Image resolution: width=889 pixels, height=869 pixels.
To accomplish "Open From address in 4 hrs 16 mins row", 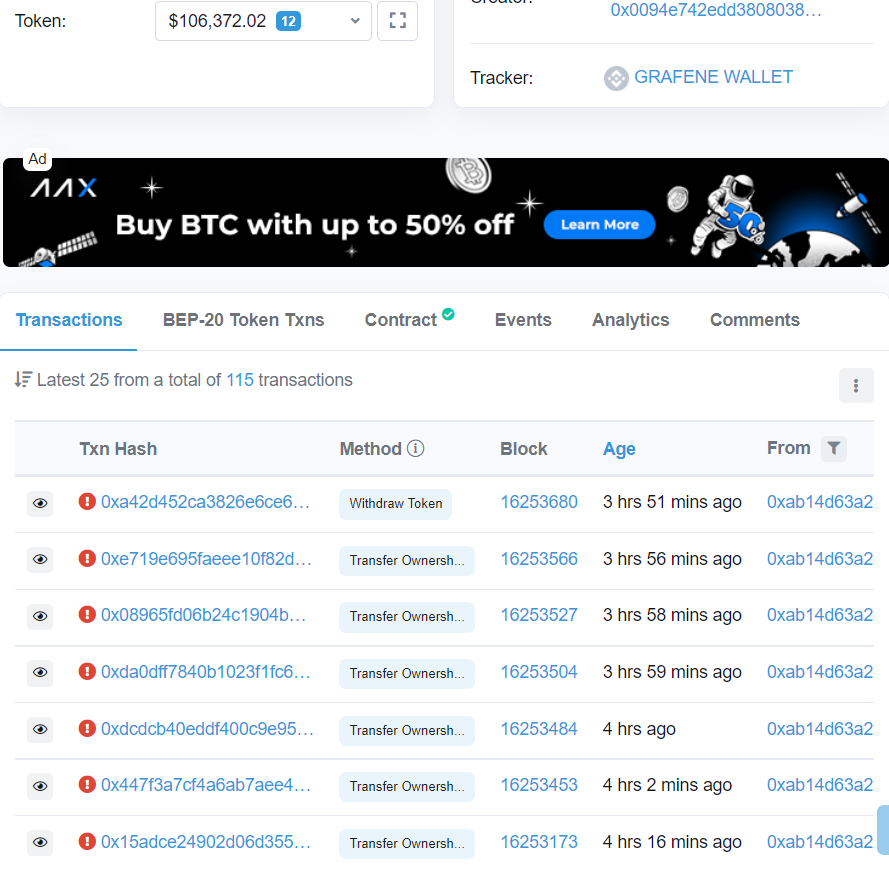I will point(820,842).
